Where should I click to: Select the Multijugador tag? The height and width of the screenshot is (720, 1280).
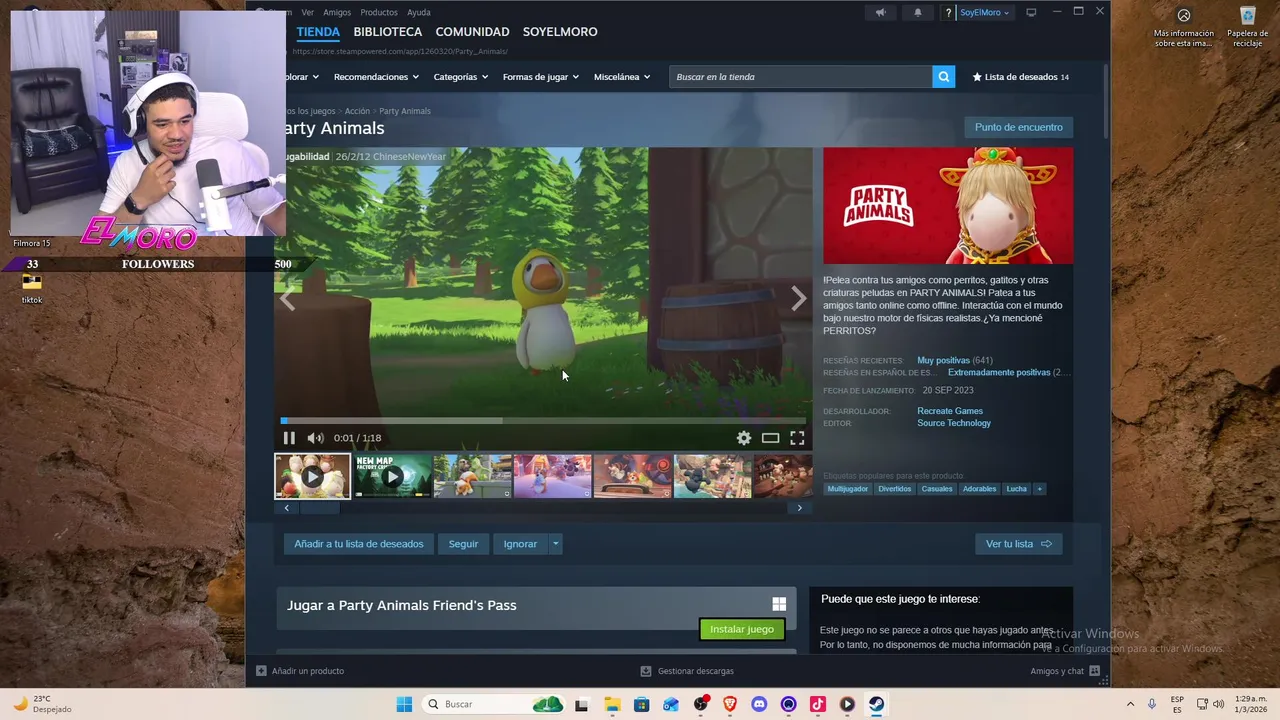[848, 489]
